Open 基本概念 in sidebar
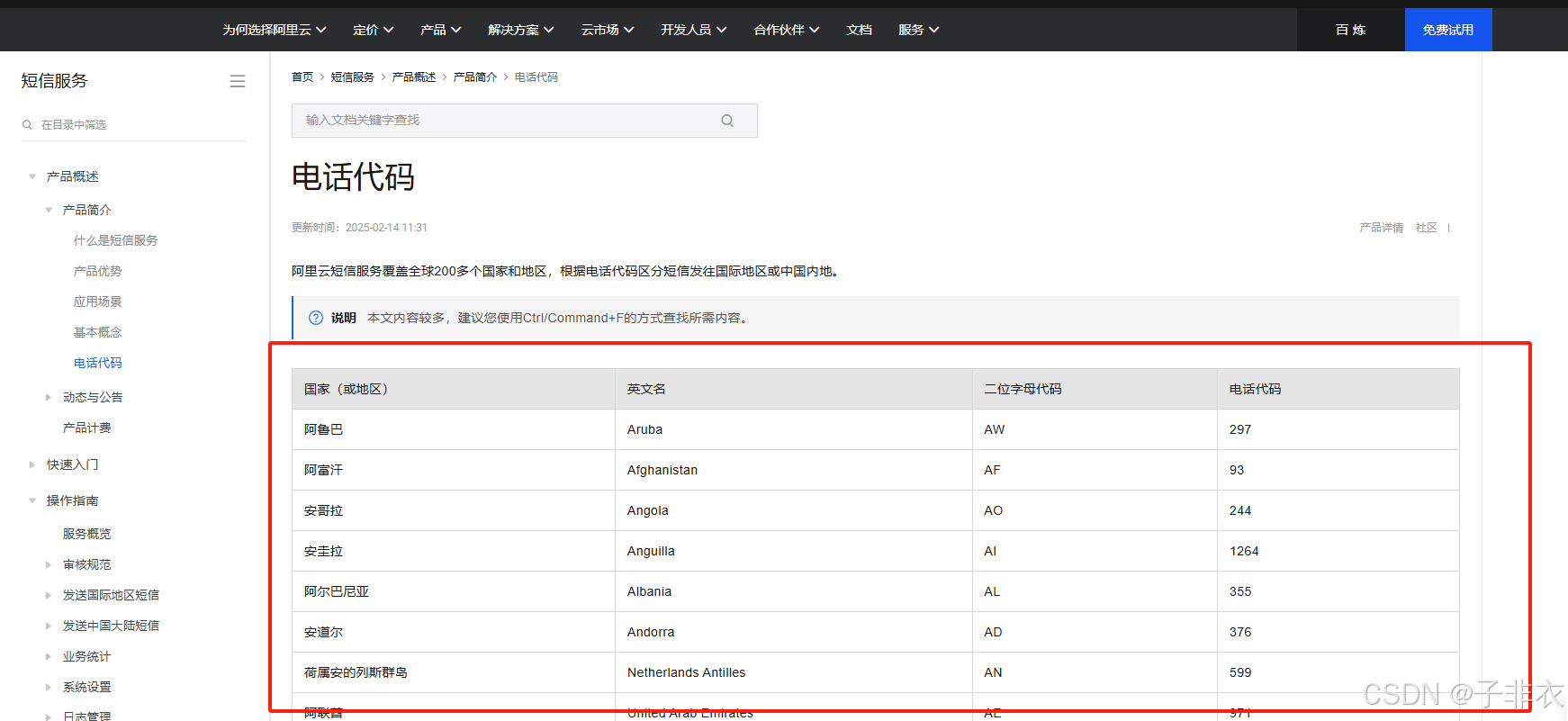The image size is (1568, 721). tap(97, 332)
